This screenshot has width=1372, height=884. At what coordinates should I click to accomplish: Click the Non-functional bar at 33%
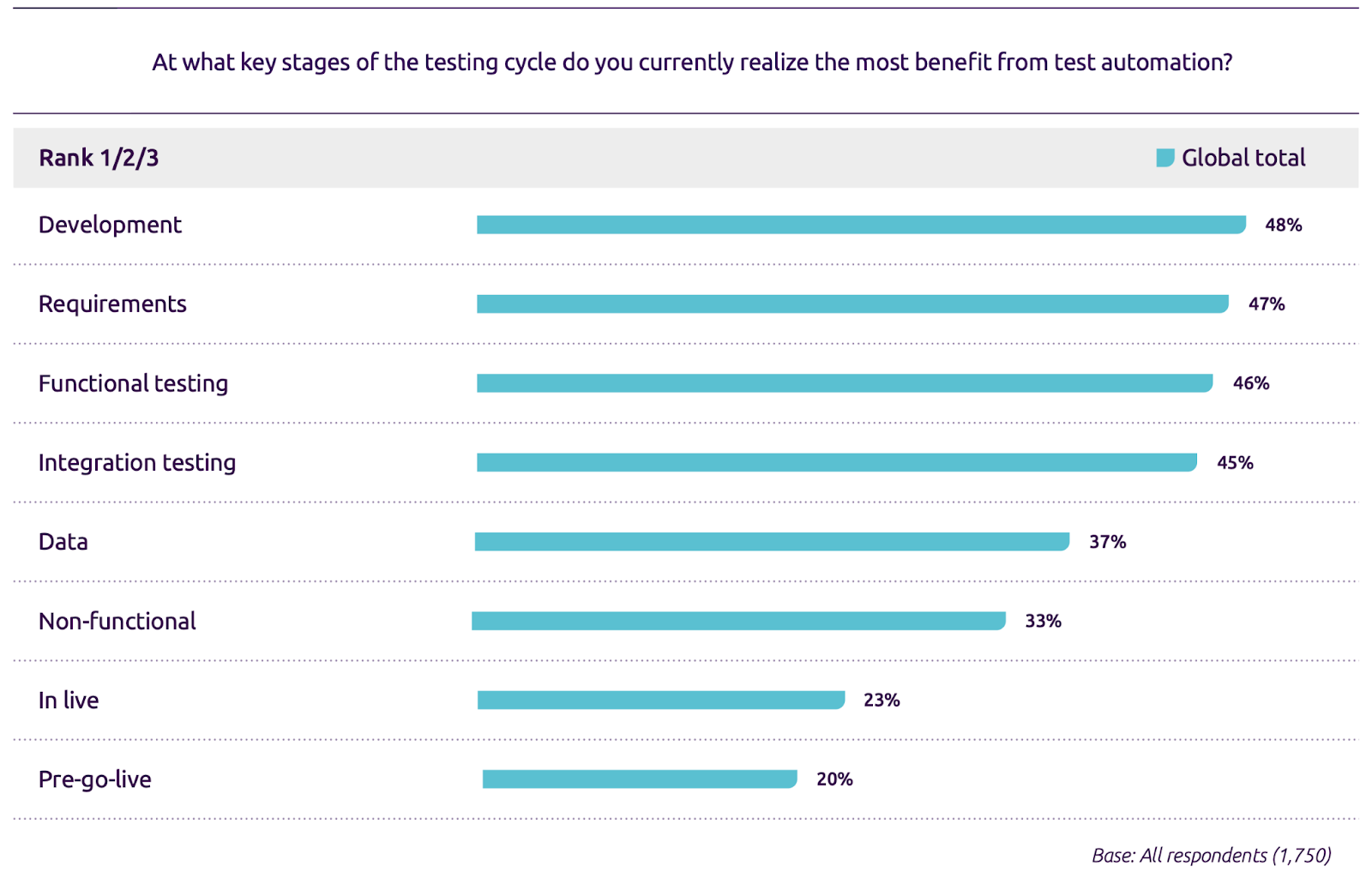(x=738, y=621)
